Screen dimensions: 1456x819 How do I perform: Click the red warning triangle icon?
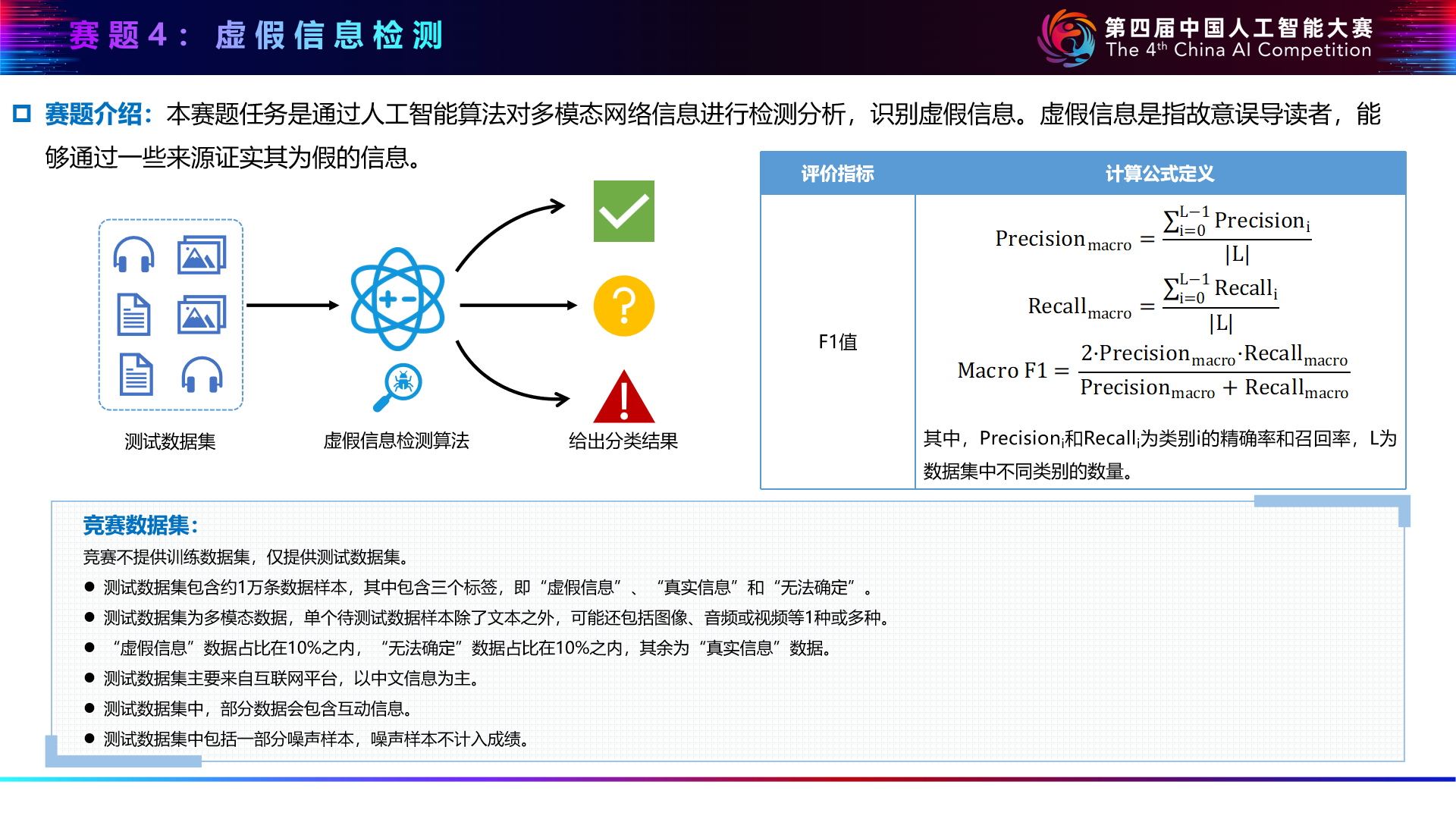tap(624, 397)
